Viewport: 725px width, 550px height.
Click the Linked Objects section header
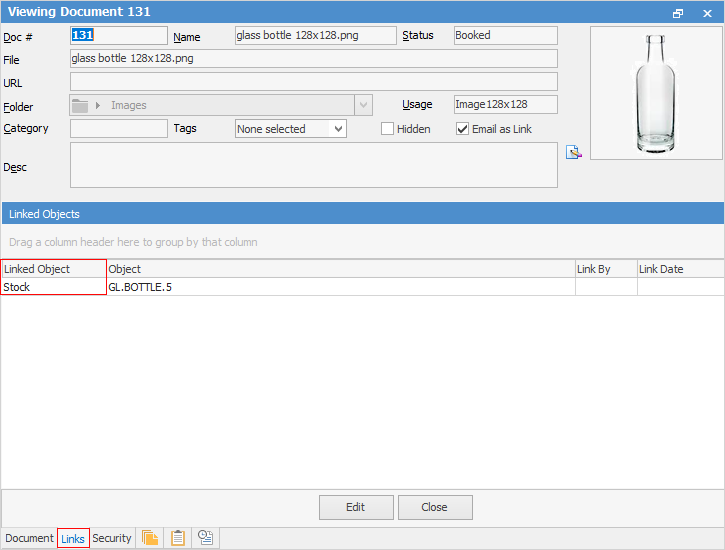click(363, 214)
